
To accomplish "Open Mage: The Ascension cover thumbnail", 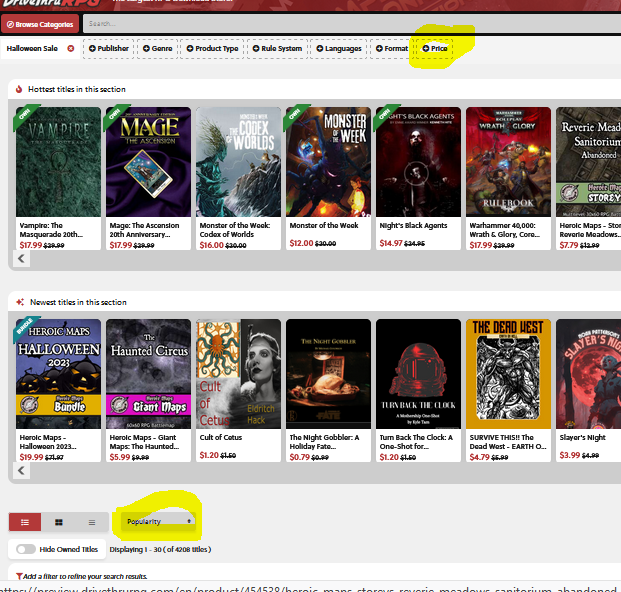I will [x=148, y=162].
